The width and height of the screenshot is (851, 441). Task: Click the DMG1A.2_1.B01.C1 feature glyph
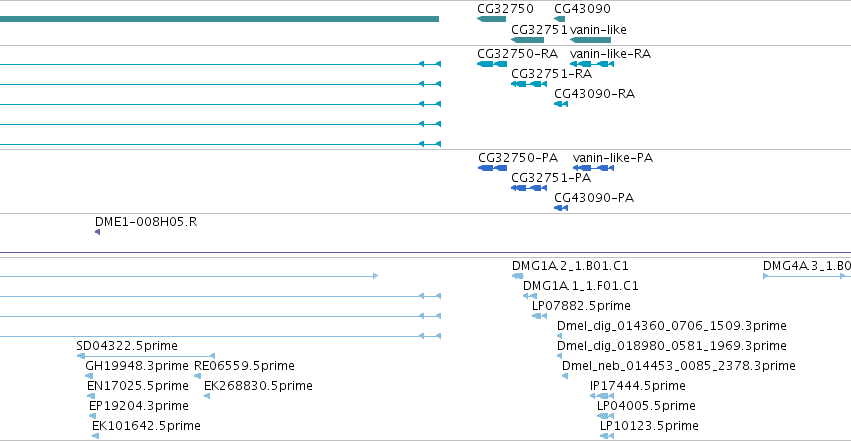point(518,276)
